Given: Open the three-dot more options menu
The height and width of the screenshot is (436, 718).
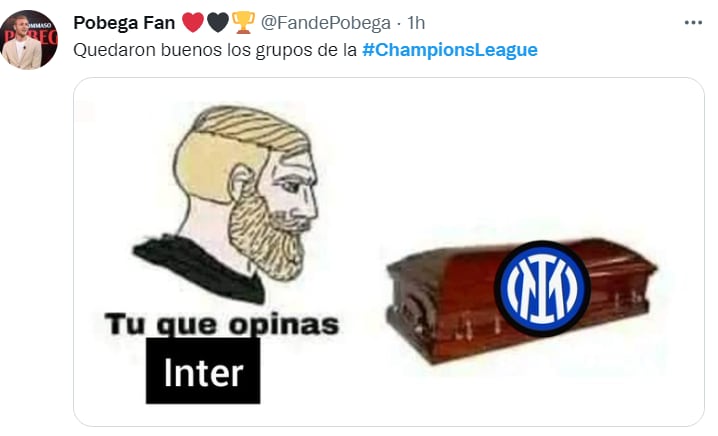Looking at the screenshot, I should [693, 22].
